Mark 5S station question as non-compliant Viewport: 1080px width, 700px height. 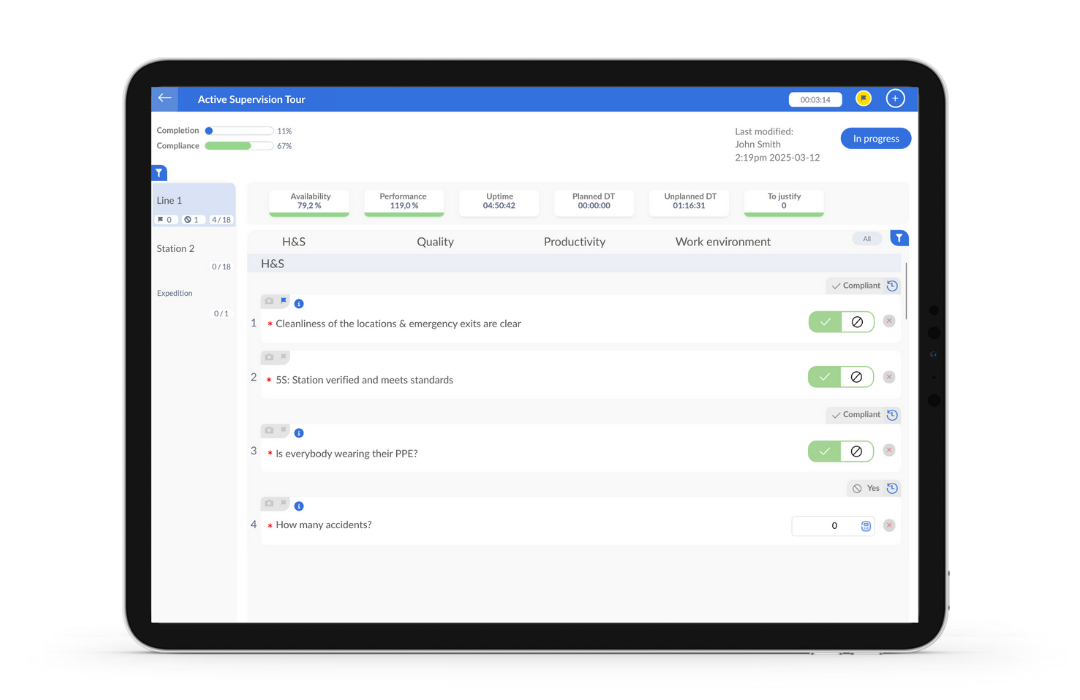(857, 377)
